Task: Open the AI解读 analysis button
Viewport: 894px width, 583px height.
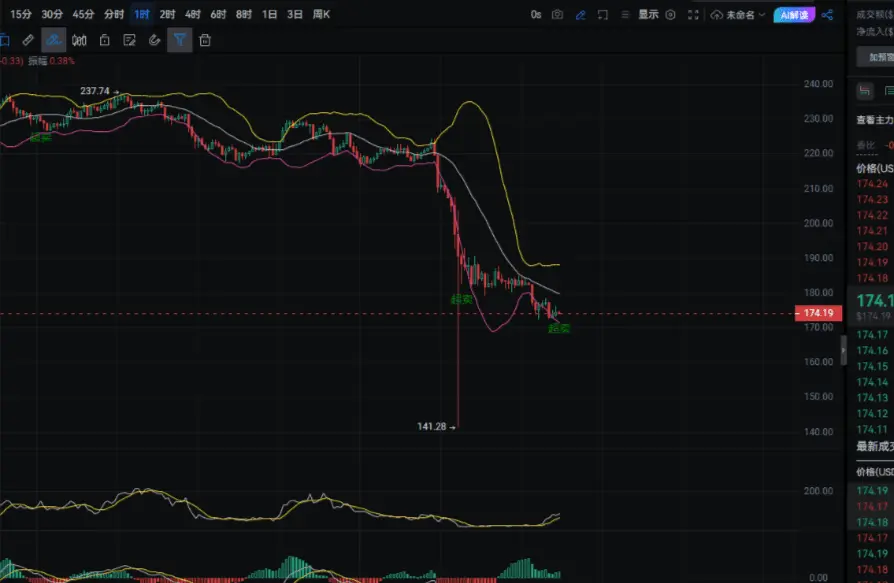Action: pyautogui.click(x=794, y=15)
